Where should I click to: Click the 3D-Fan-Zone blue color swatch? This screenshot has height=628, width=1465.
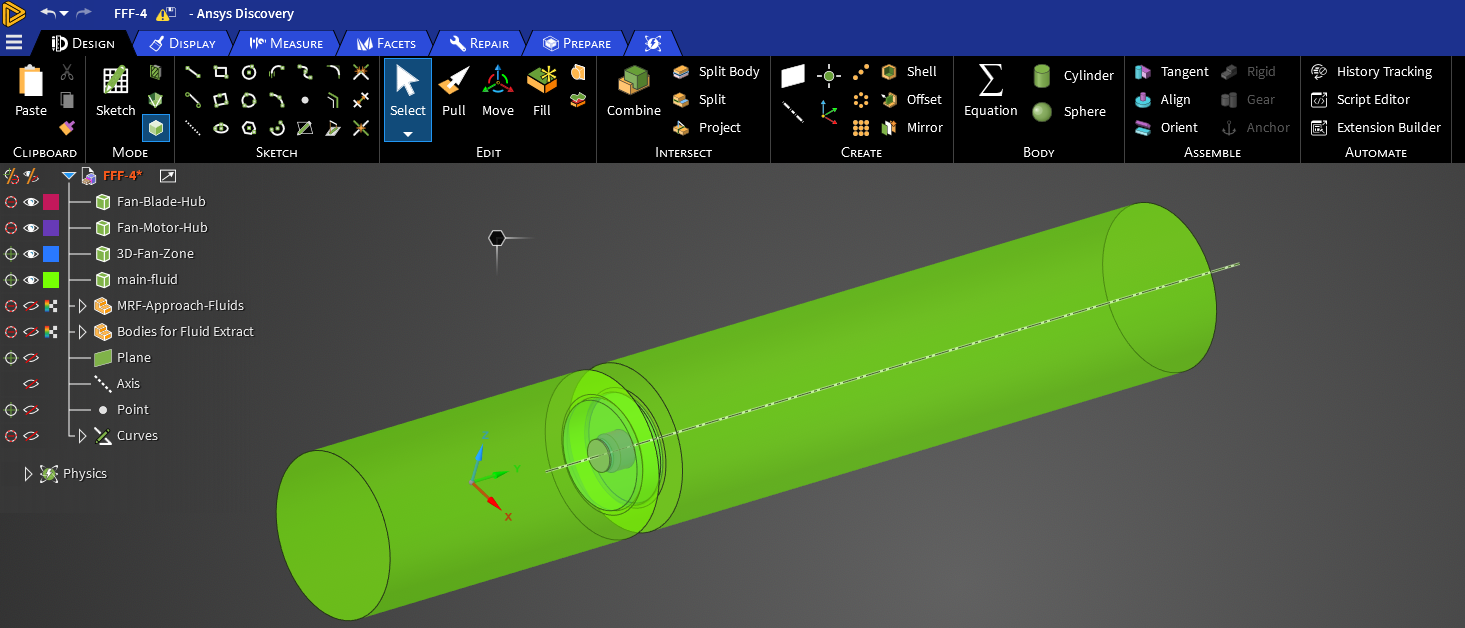coord(51,254)
